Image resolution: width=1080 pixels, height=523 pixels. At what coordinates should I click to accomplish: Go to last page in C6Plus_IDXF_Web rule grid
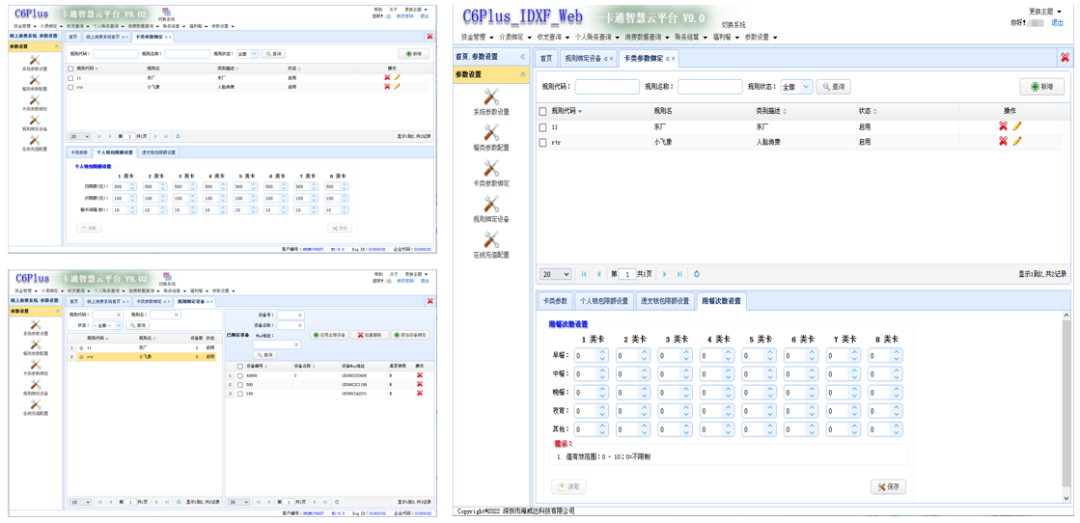679,274
